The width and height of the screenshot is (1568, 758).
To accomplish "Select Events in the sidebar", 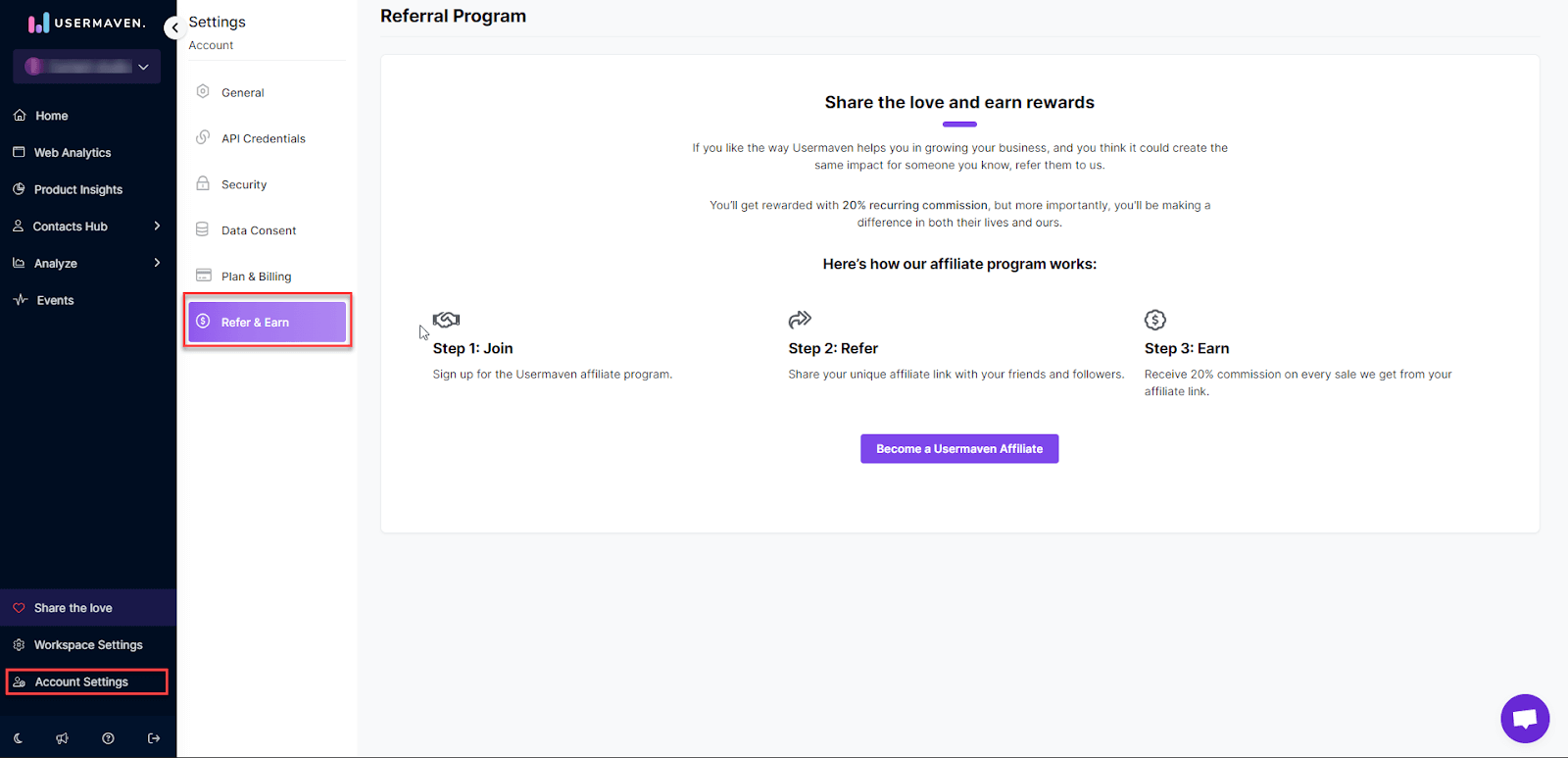I will [53, 299].
